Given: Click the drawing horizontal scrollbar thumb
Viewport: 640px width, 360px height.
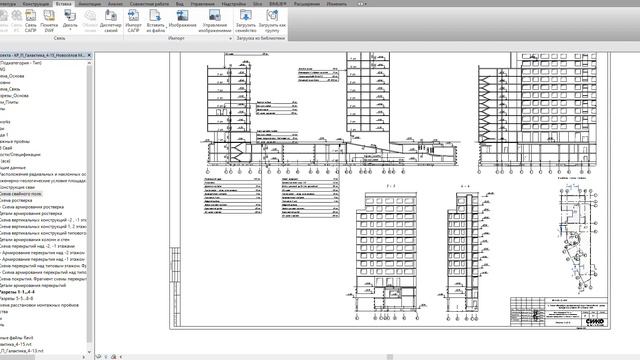Looking at the screenshot, I should [390, 357].
